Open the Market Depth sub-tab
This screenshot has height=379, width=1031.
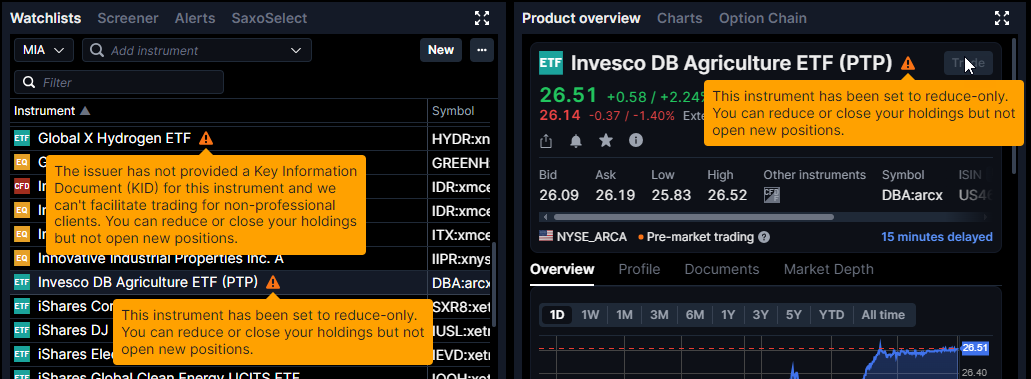[x=828, y=269]
